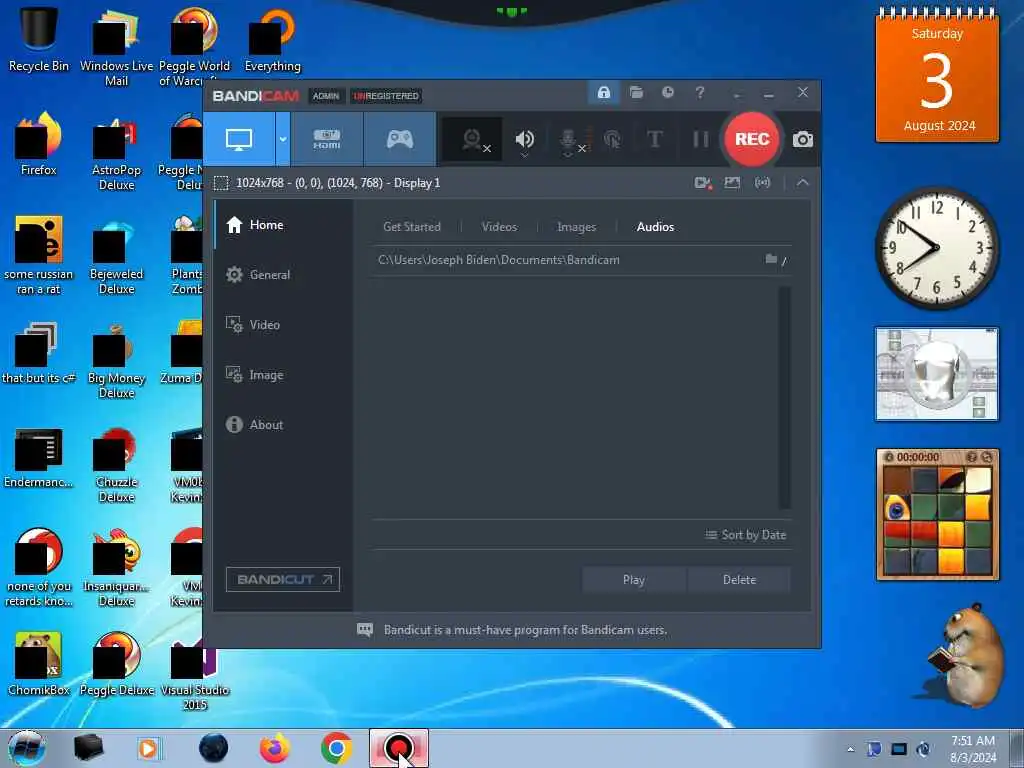Open media player taskbar icon
Viewport: 1024px width, 768px height.
pos(149,748)
